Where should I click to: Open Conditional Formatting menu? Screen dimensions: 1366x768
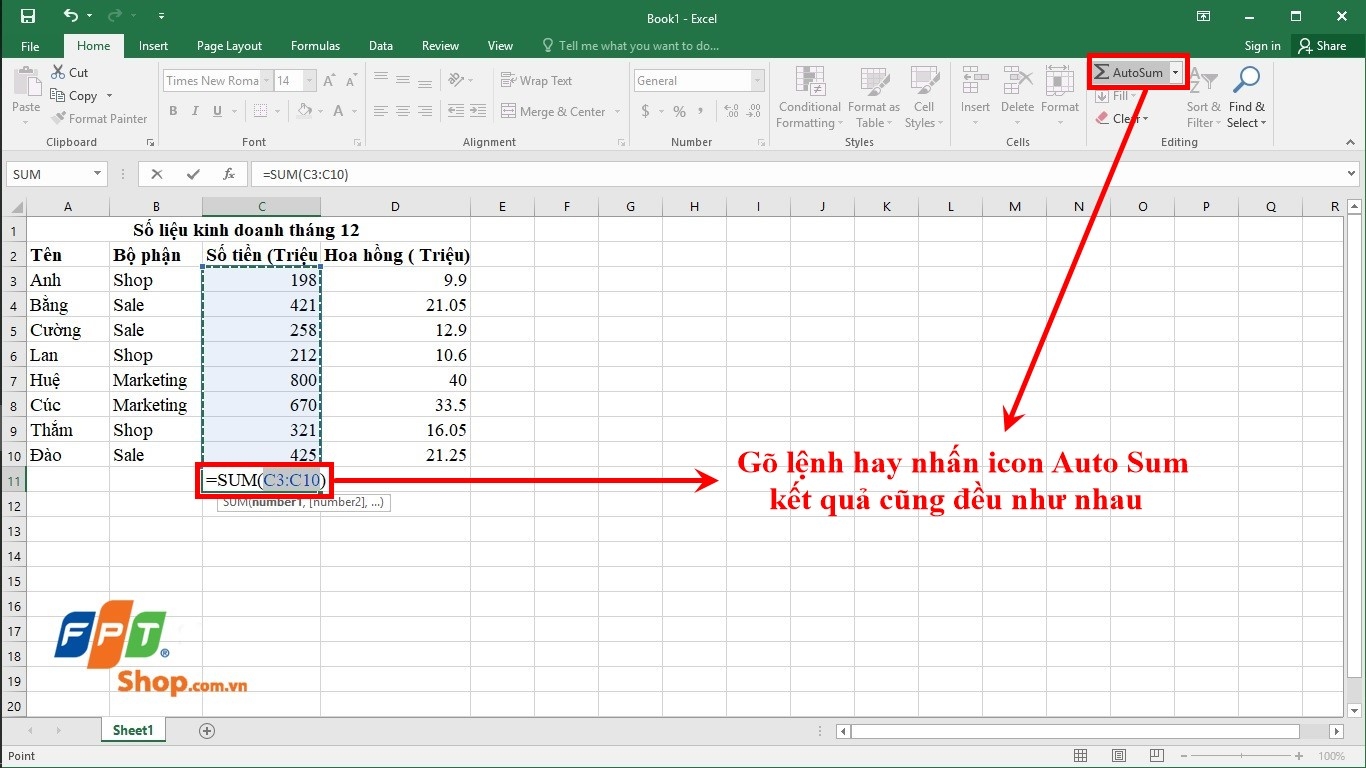click(810, 97)
